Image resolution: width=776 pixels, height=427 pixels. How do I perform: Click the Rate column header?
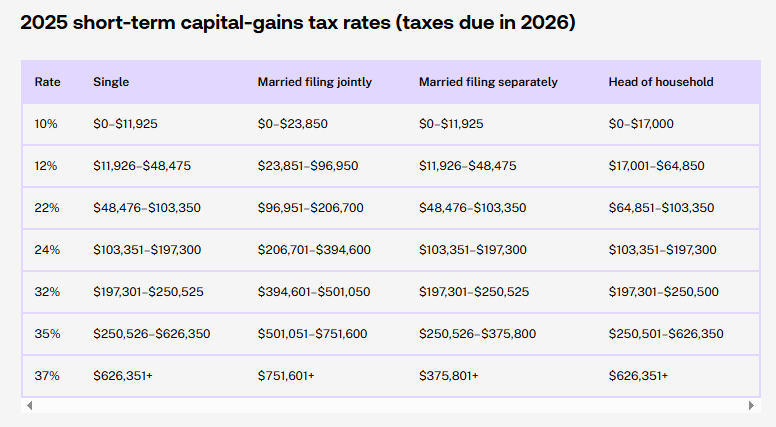pos(46,82)
